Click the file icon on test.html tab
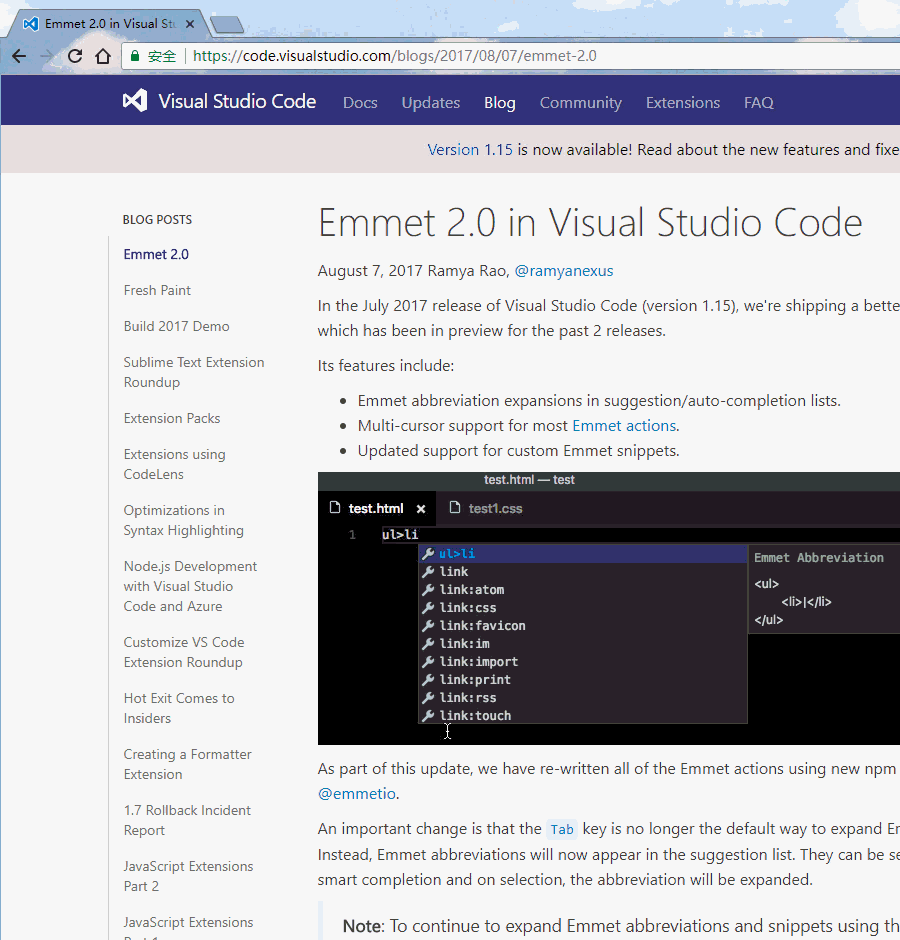The height and width of the screenshot is (940, 900). pos(335,508)
